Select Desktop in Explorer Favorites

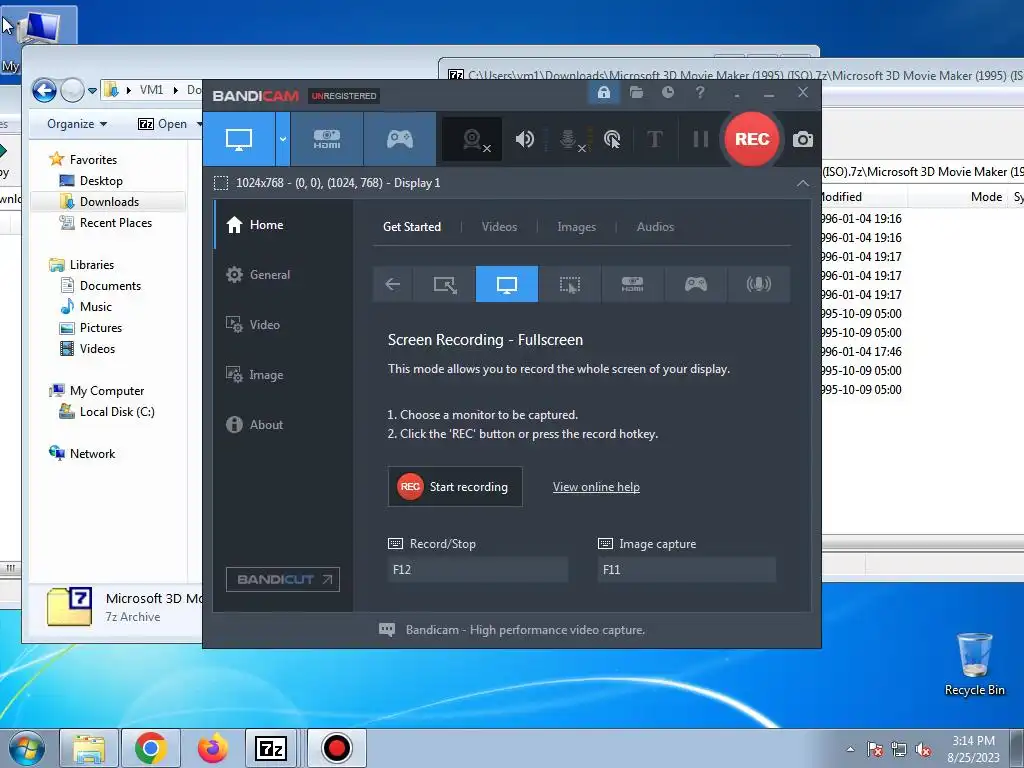101,181
